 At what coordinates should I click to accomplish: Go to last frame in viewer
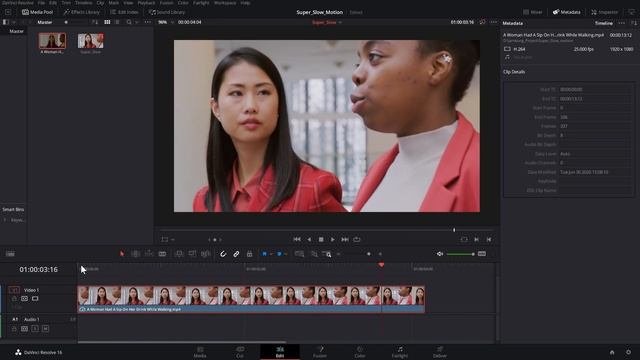pos(345,240)
